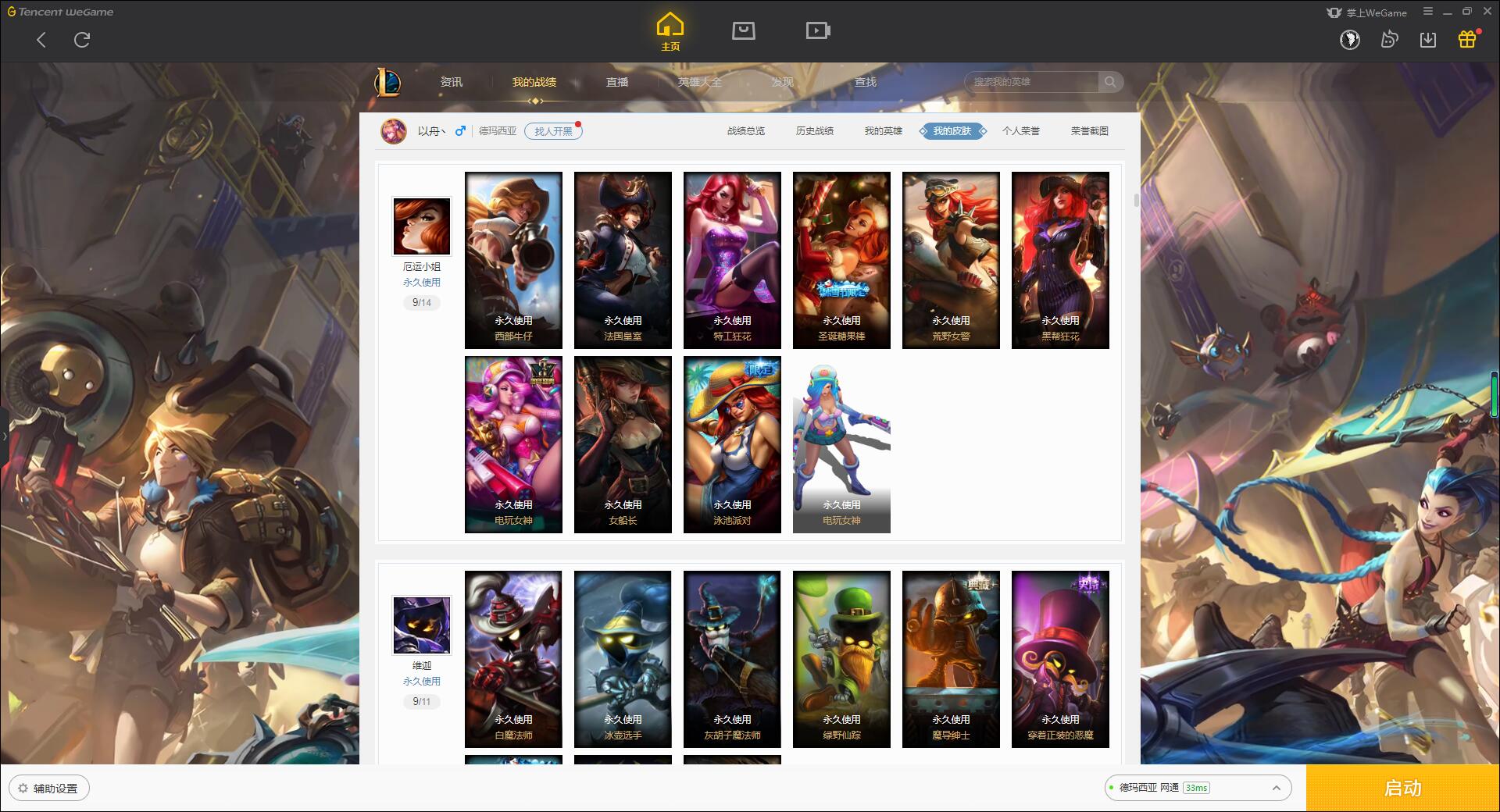This screenshot has width=1500, height=812.
Task: Open the globe browser icon
Action: 1350,40
